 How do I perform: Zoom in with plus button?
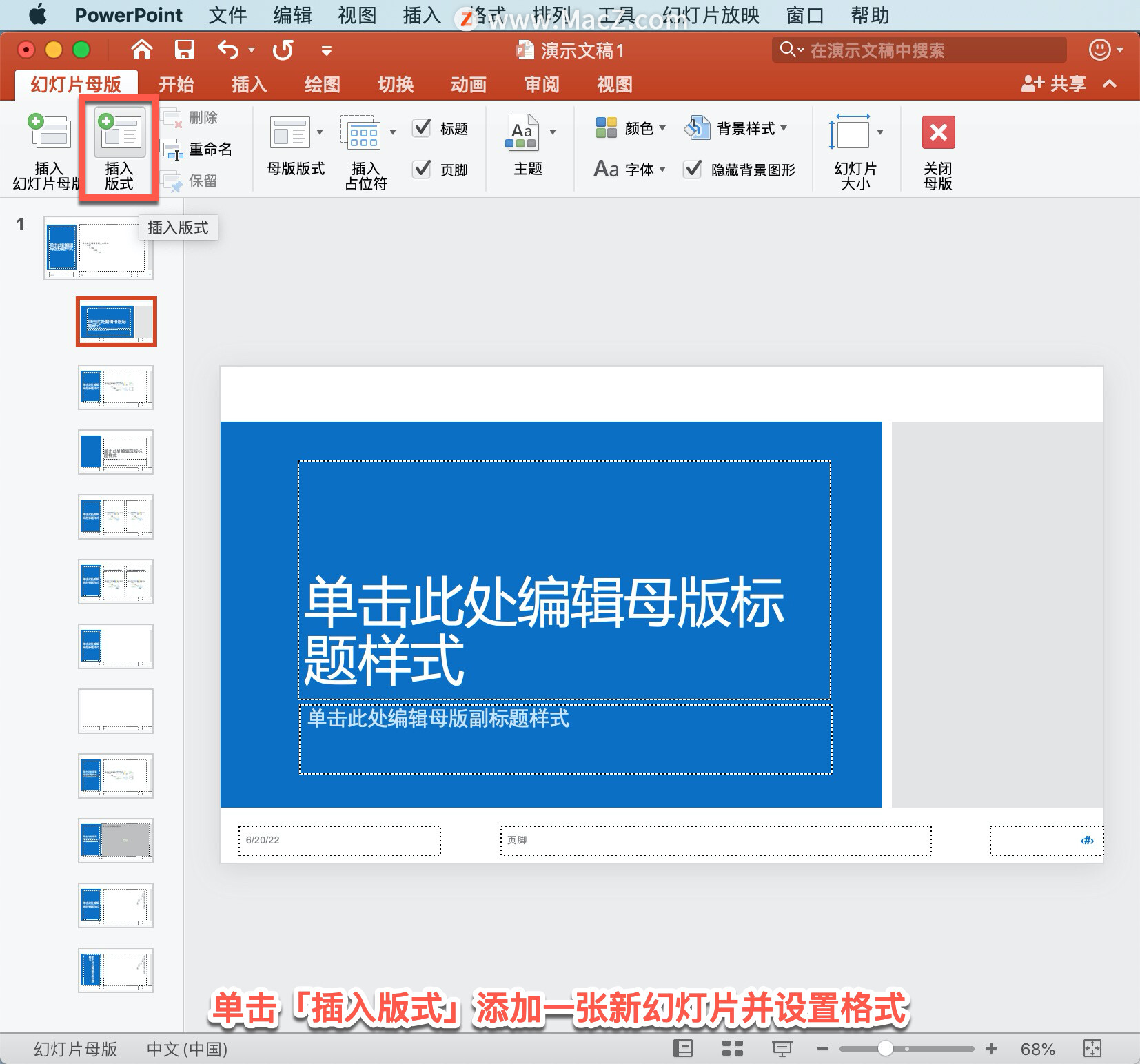click(x=991, y=1048)
